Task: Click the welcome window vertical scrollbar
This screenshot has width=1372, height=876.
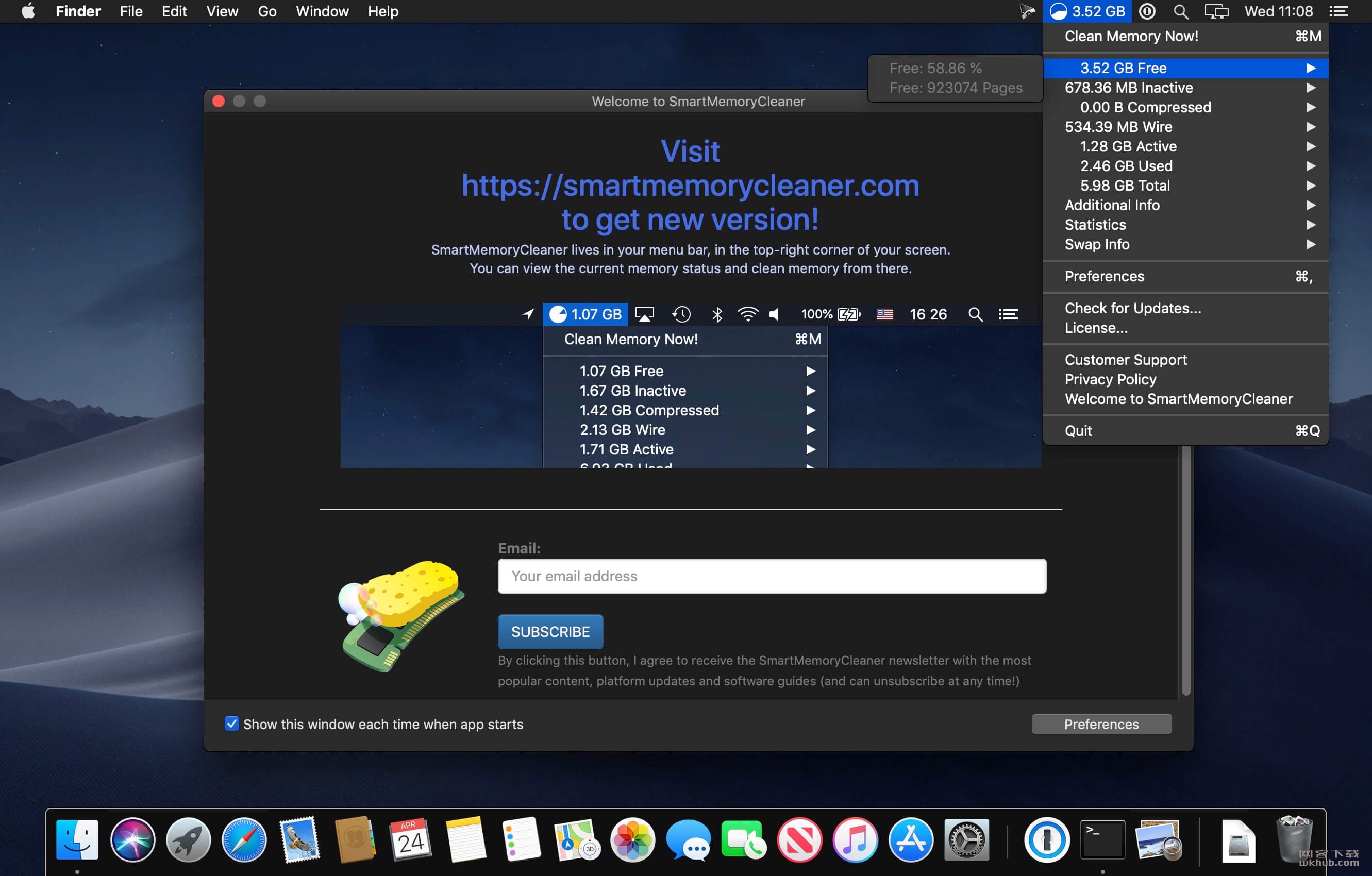Action: (x=1186, y=569)
